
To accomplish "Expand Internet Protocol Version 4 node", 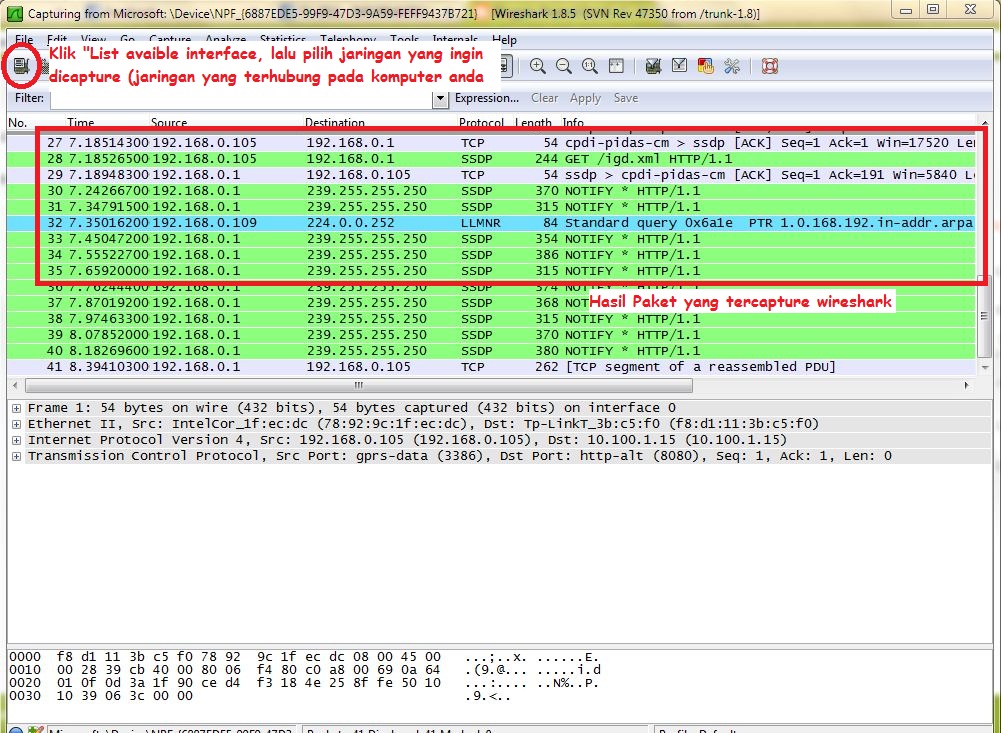I will [16, 440].
